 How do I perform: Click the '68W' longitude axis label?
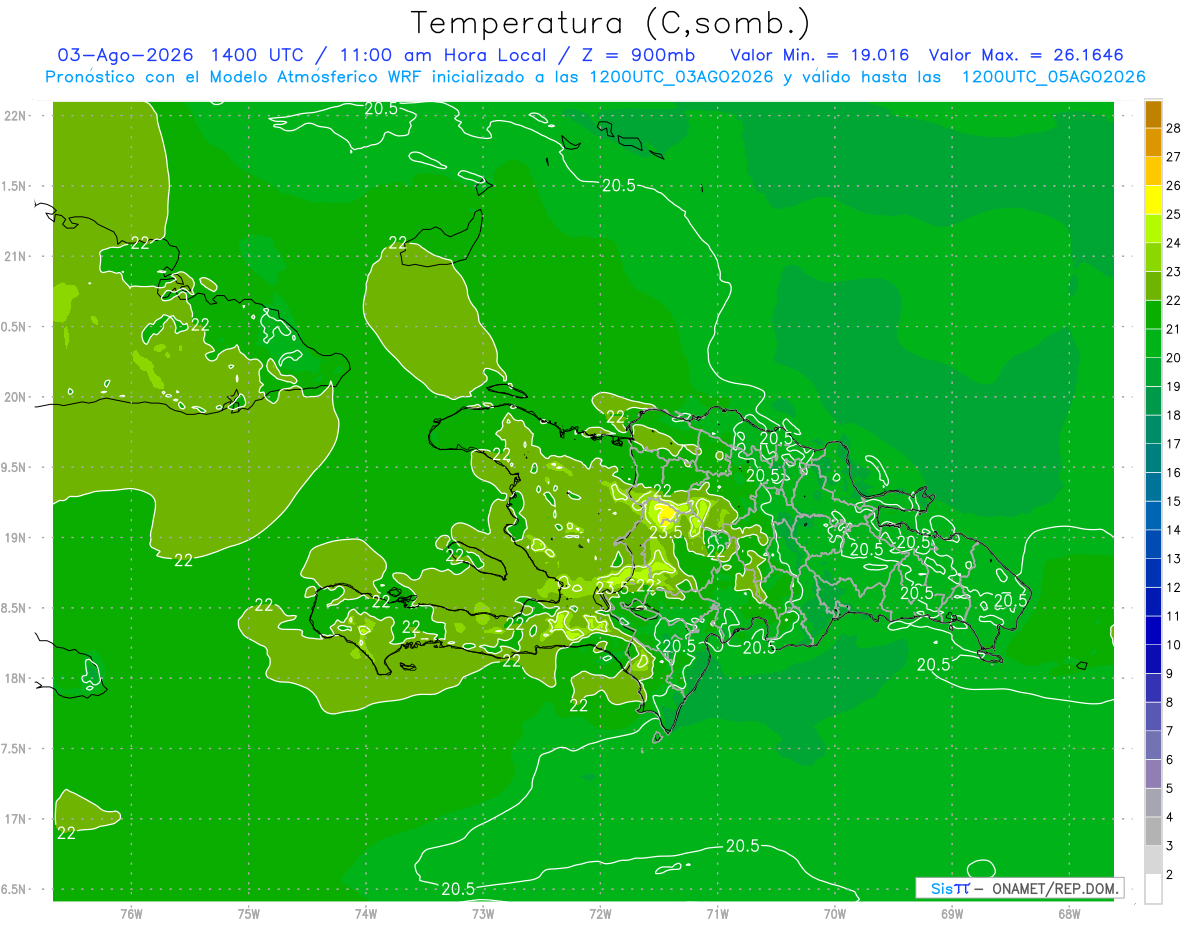point(1069,914)
